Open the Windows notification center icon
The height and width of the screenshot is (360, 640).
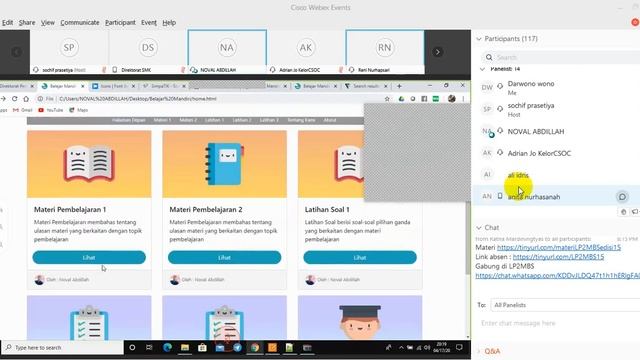click(x=459, y=348)
